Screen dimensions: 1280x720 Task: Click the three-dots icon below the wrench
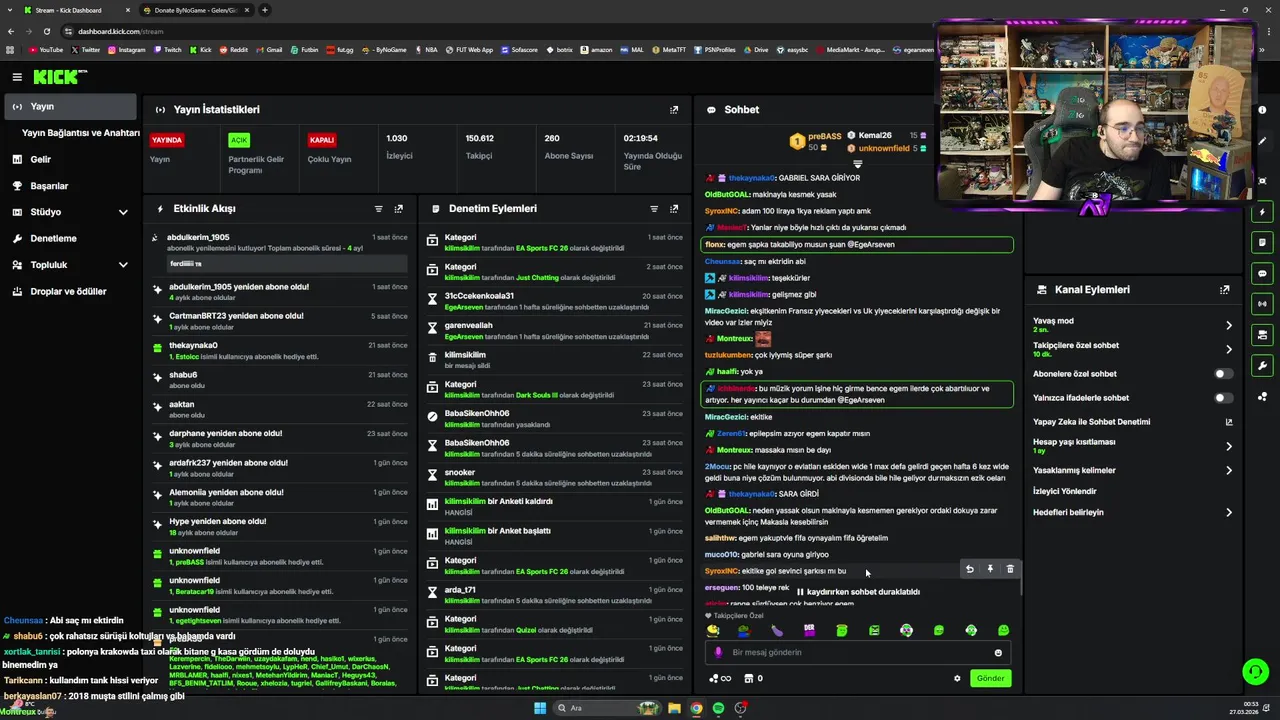pyautogui.click(x=1262, y=396)
